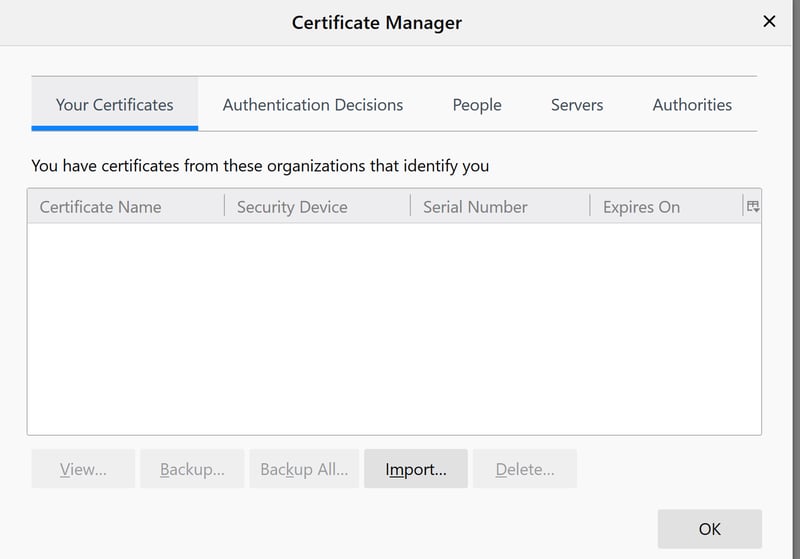Viewport: 800px width, 559px height.
Task: Select the People tab
Action: pos(477,105)
